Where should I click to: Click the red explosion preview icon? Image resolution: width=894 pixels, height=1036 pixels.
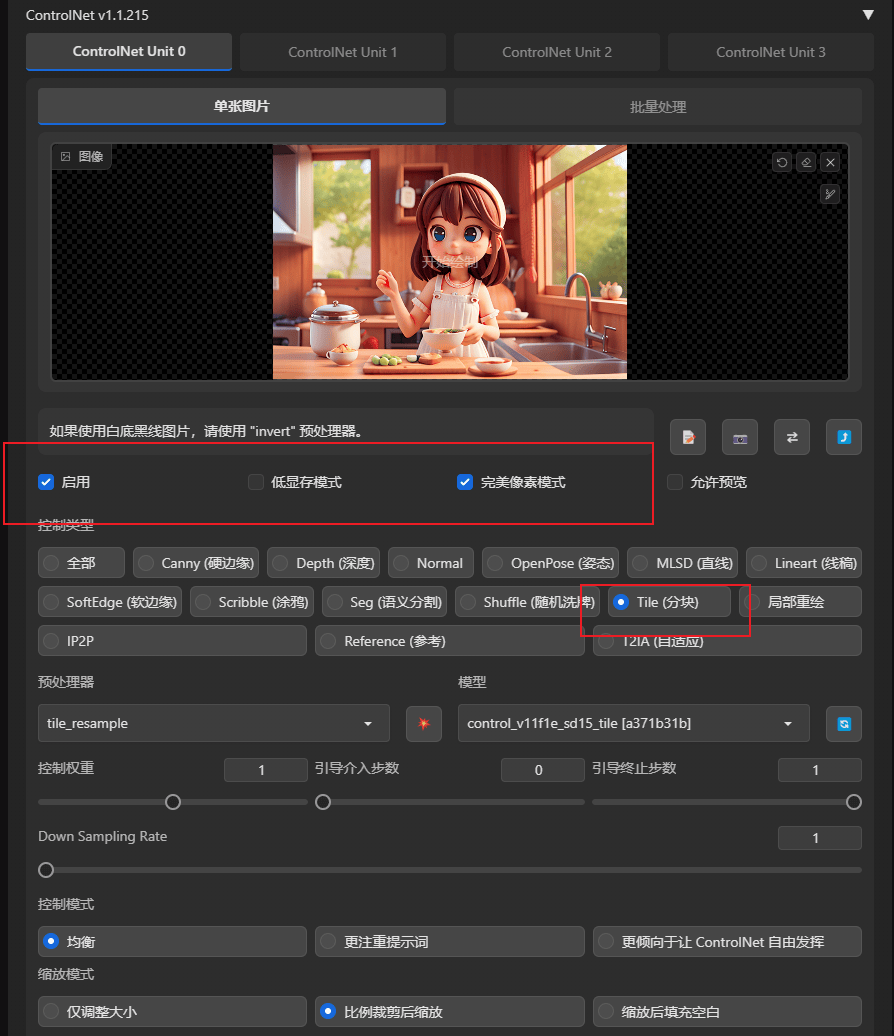coord(424,723)
